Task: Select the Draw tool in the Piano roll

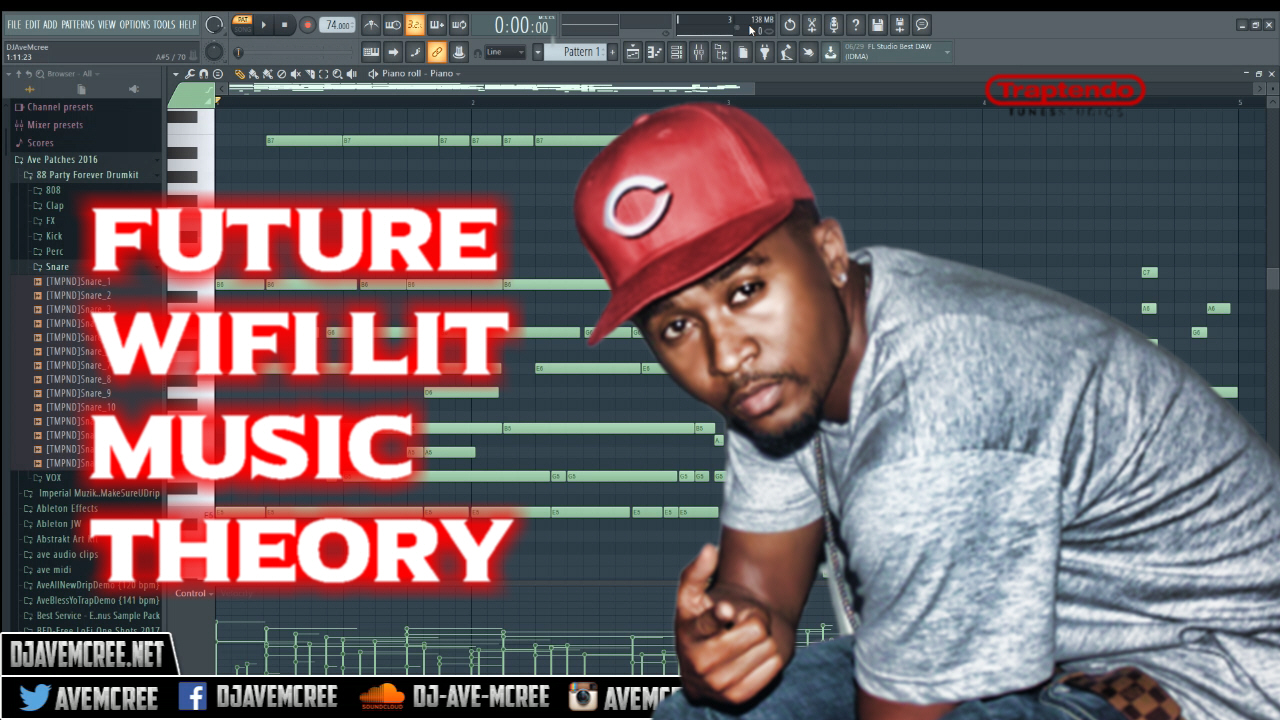Action: (x=239, y=73)
